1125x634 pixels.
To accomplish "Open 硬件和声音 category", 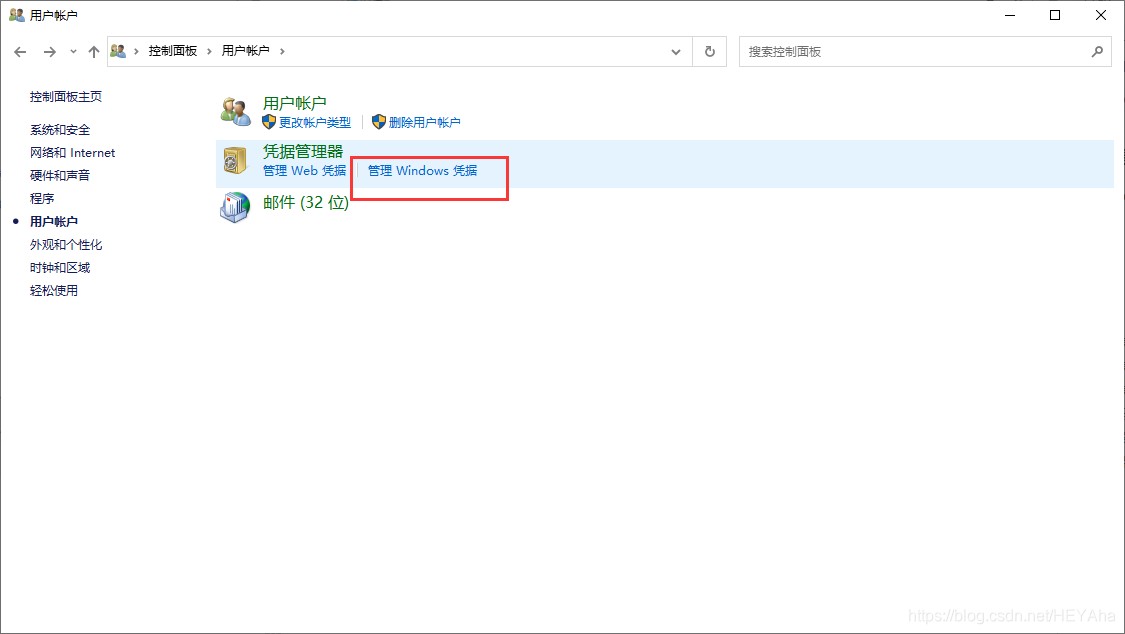I will (60, 176).
